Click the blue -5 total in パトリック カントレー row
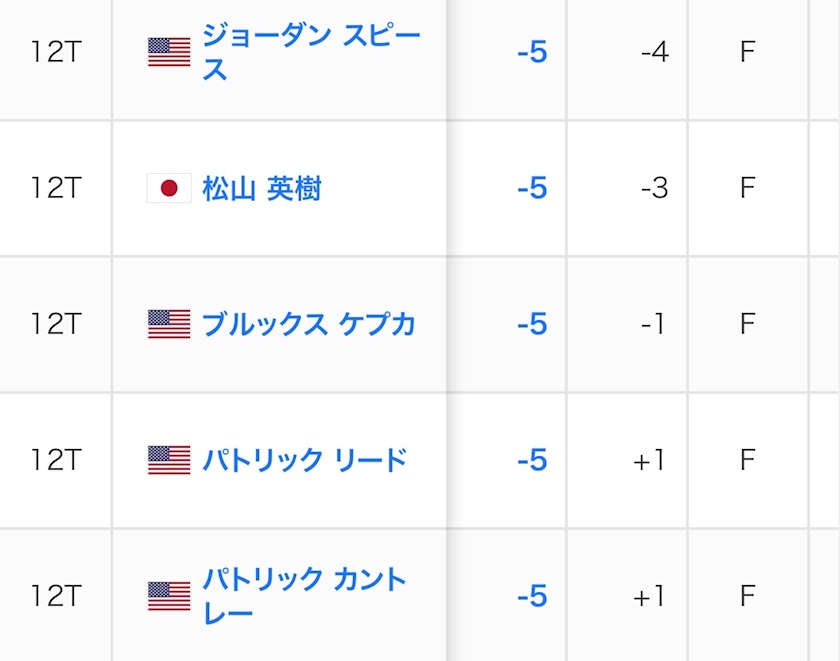 coord(532,596)
